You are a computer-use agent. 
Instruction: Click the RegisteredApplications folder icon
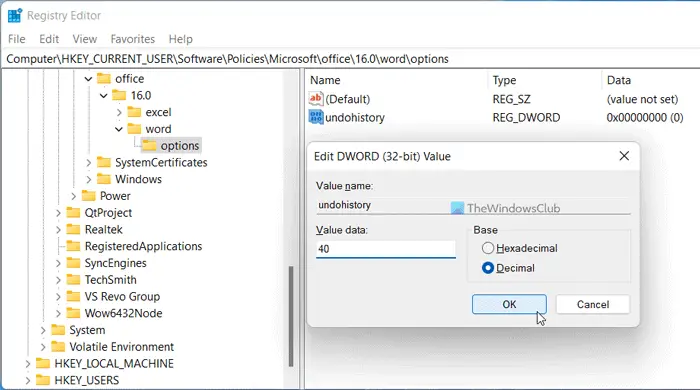(73, 246)
